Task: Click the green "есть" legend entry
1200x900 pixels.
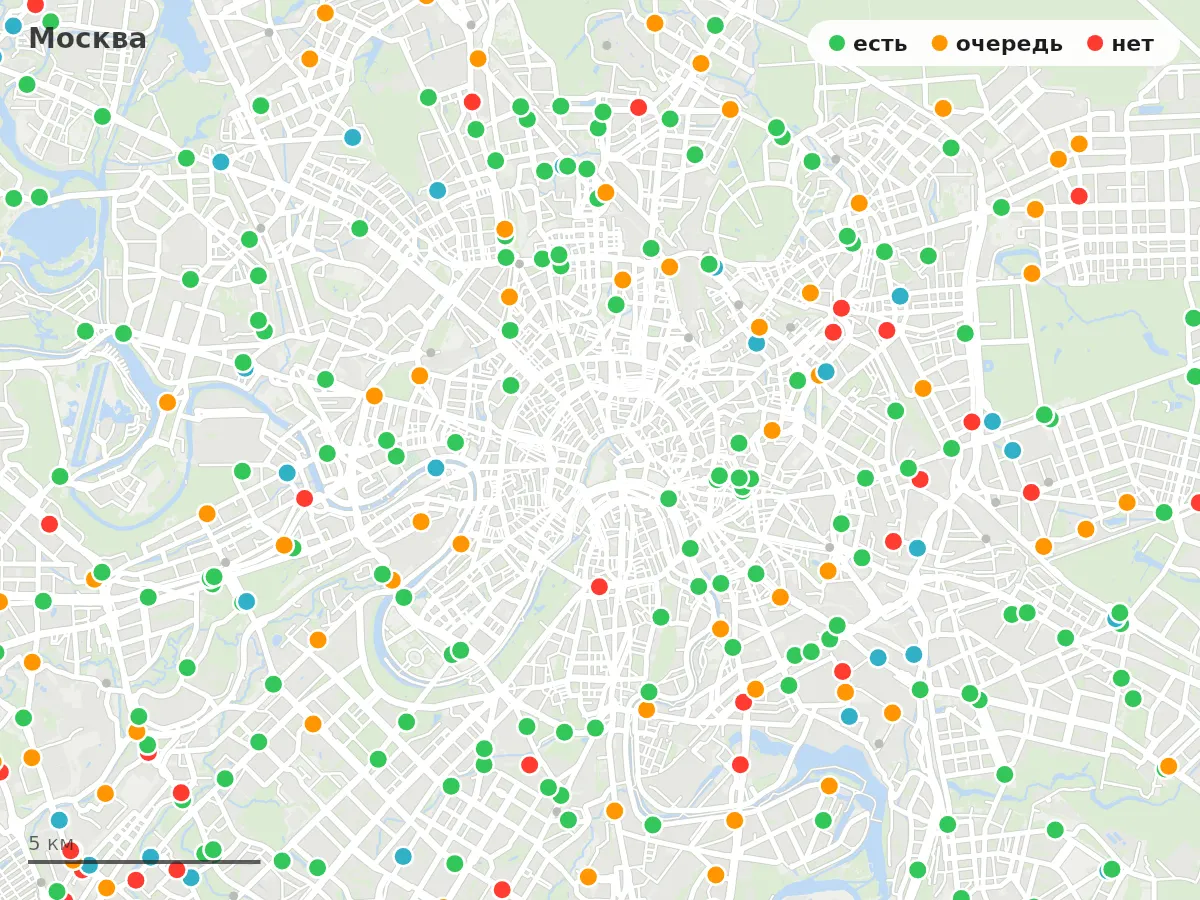Action: (867, 44)
